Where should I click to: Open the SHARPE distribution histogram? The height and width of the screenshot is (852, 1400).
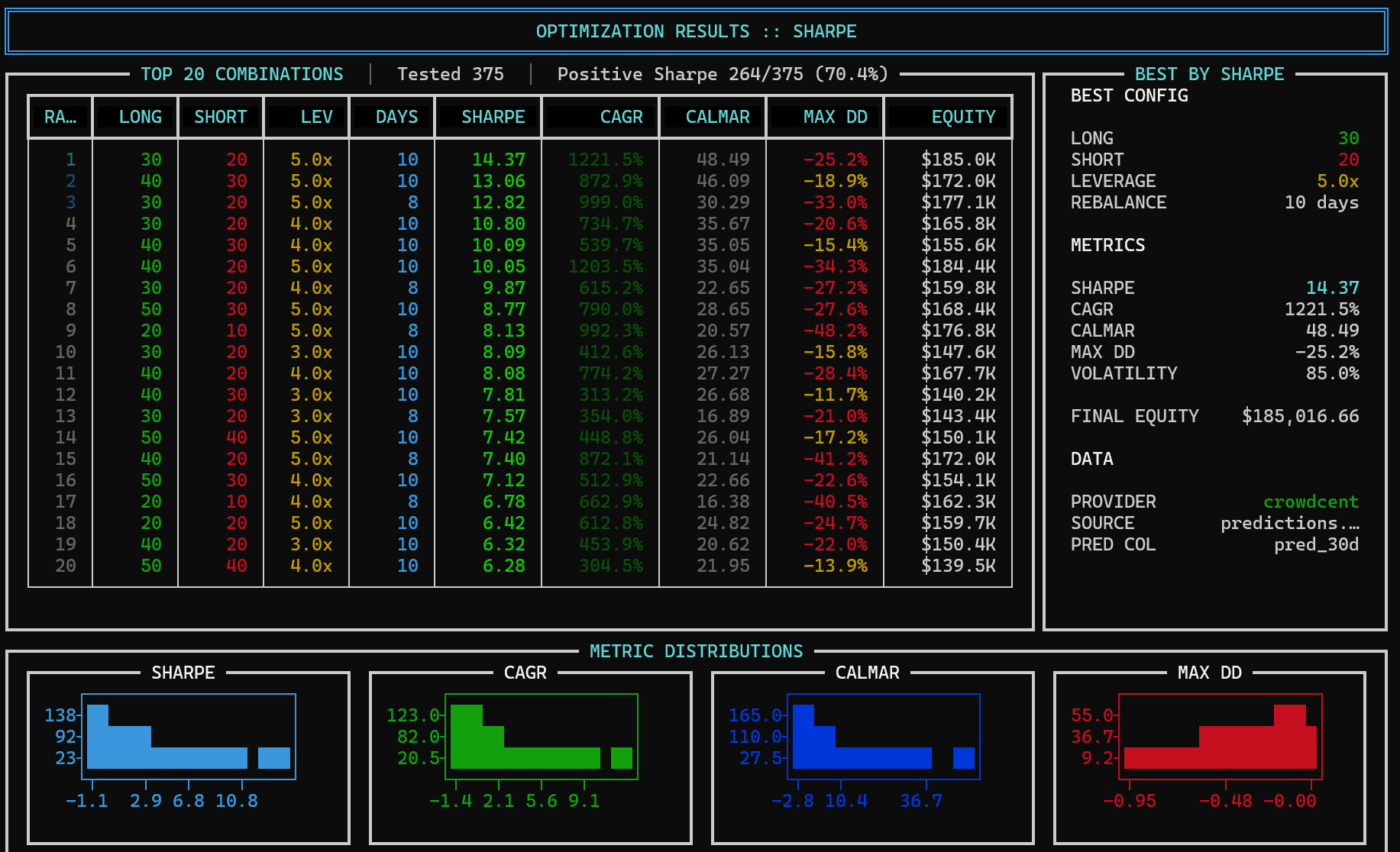click(x=189, y=737)
